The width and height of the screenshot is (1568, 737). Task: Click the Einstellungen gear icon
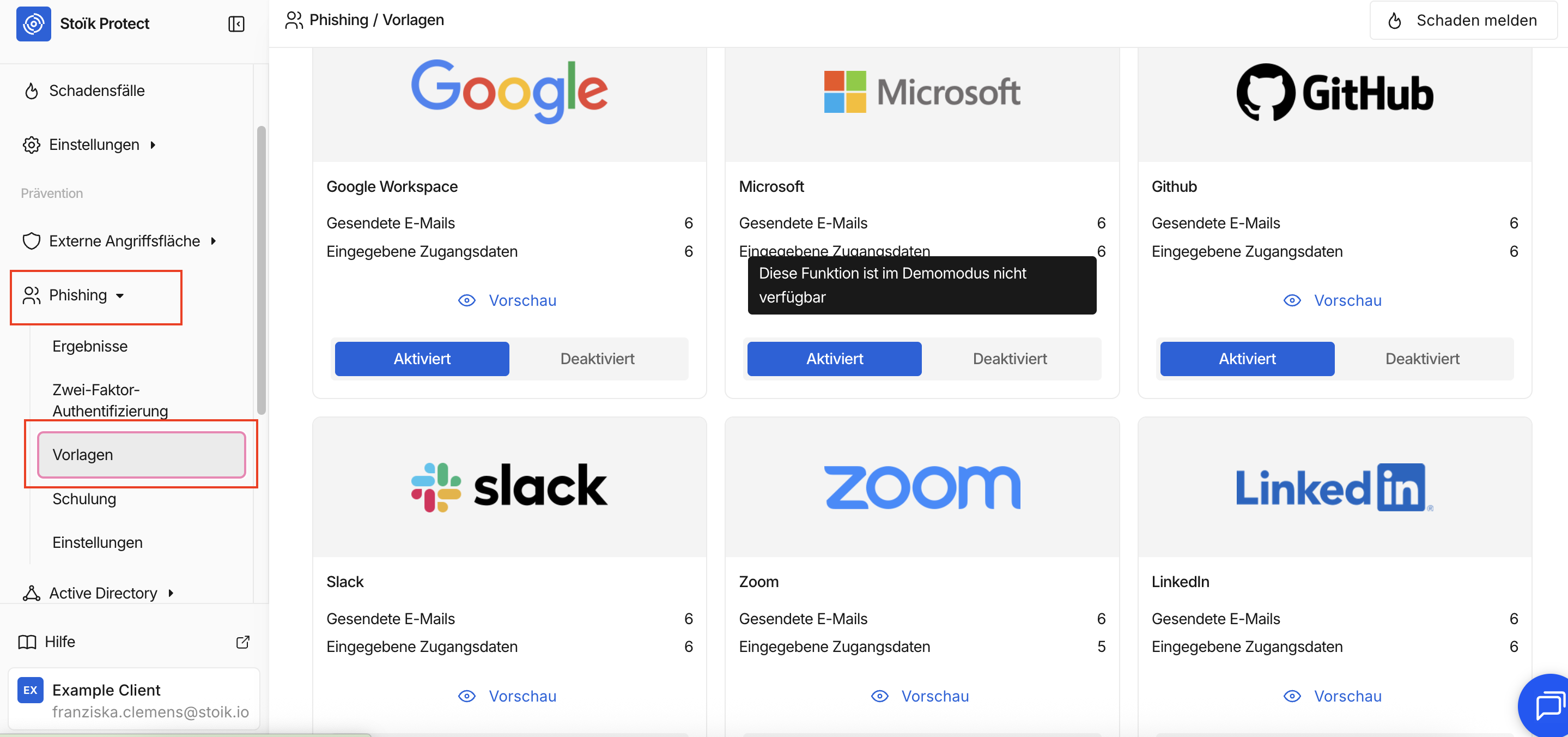(32, 145)
